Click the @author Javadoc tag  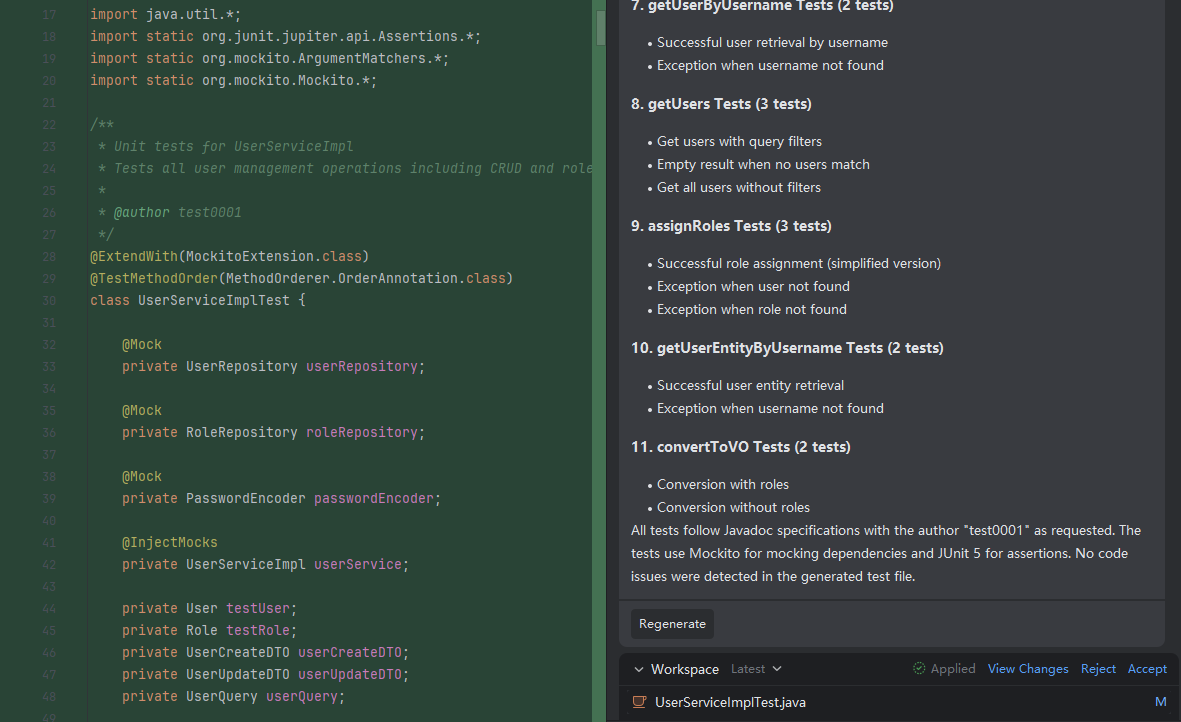click(142, 212)
